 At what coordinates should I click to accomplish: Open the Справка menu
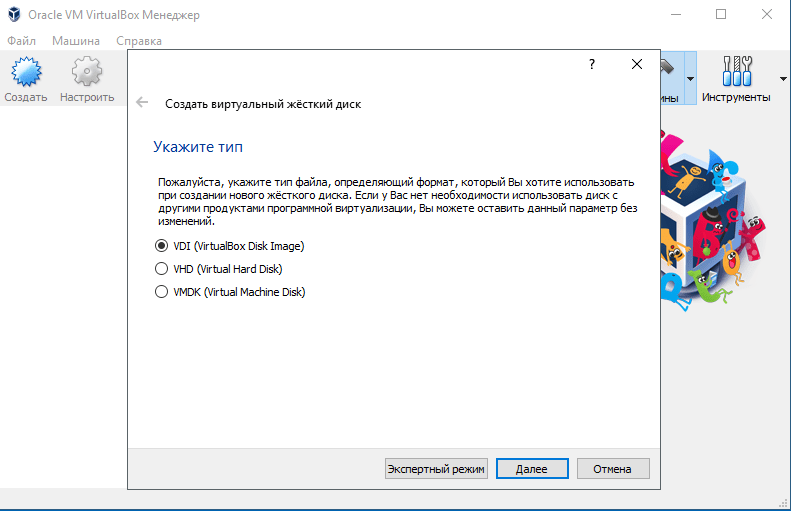pos(139,41)
